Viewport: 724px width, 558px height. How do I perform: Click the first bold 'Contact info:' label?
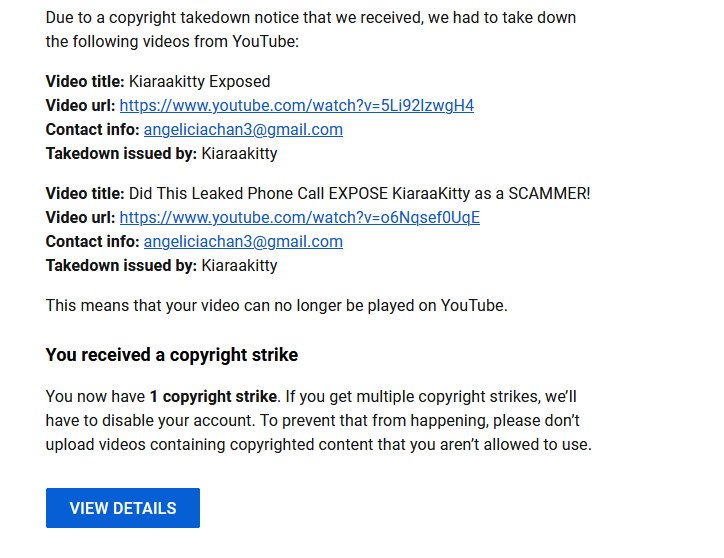click(92, 129)
